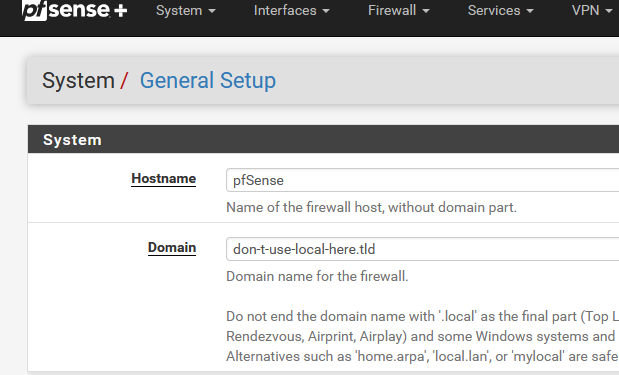Click the Domain field label
Image resolution: width=619 pixels, height=375 pixels.
click(172, 248)
